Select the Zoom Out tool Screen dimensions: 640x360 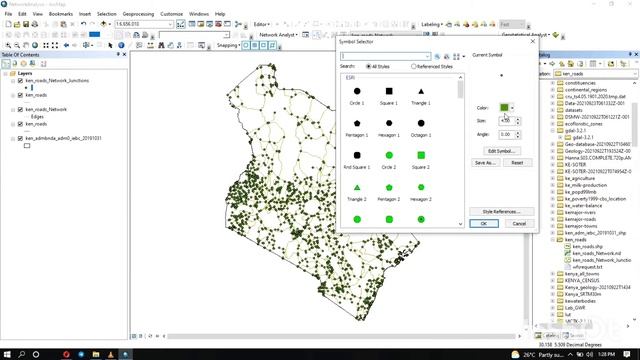[x=17, y=45]
